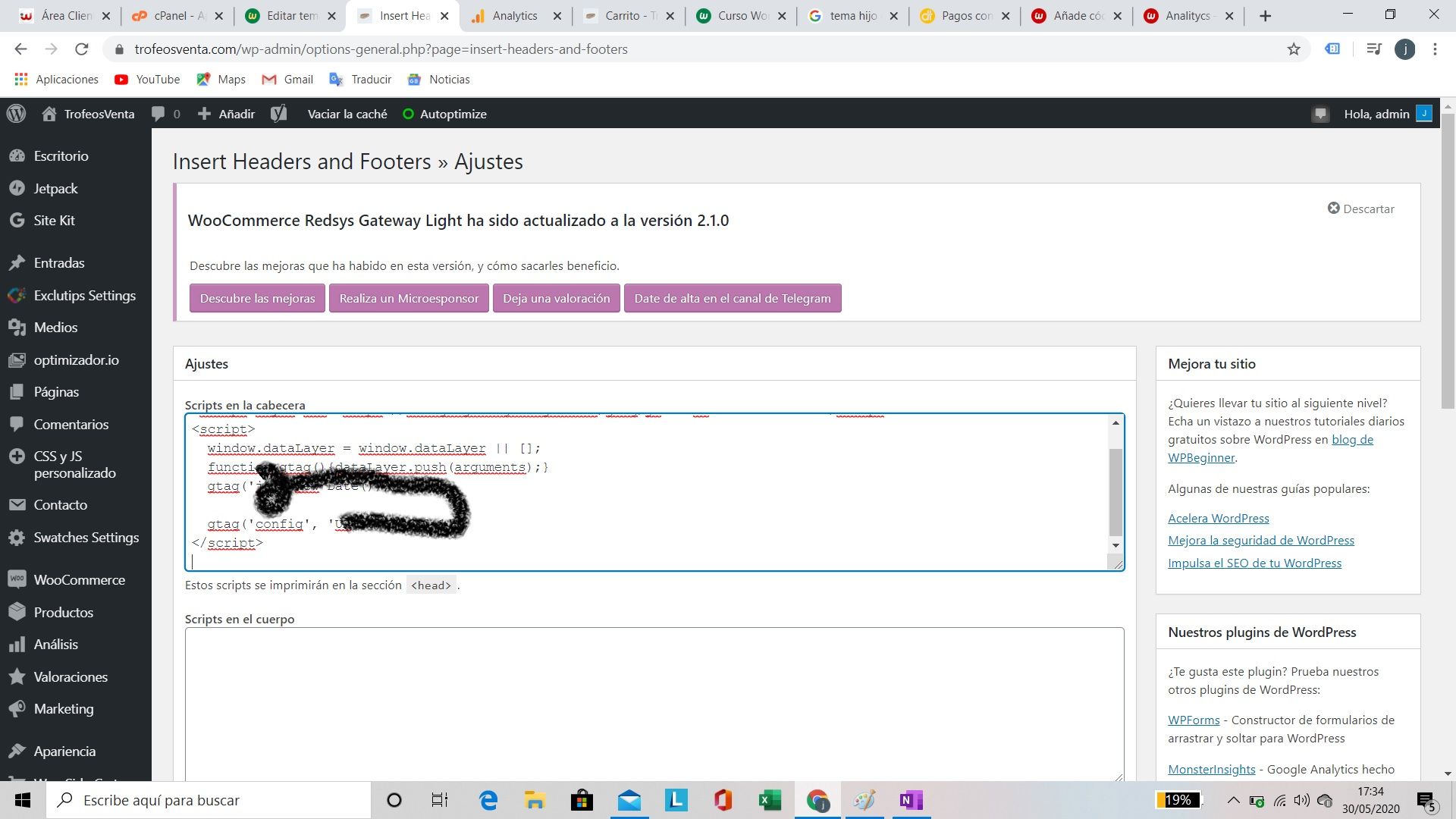Open Autoptimize menu in admin bar
This screenshot has width=1456, height=819.
pyautogui.click(x=444, y=114)
